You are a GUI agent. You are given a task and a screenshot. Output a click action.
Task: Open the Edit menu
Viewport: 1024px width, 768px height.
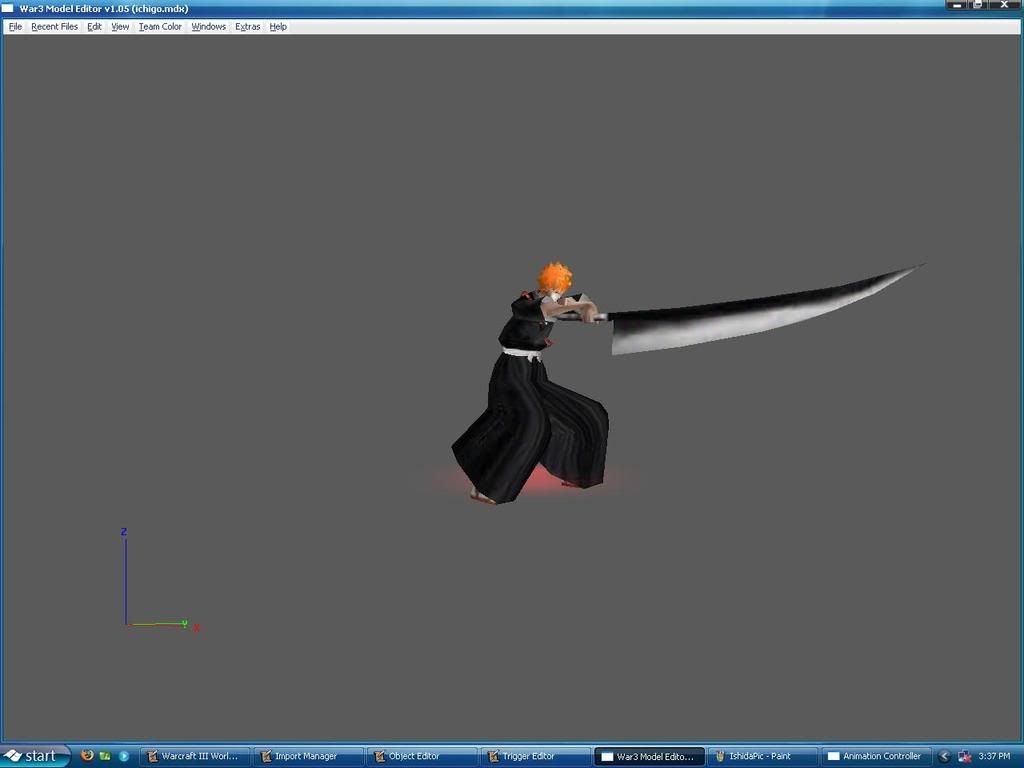pyautogui.click(x=94, y=27)
